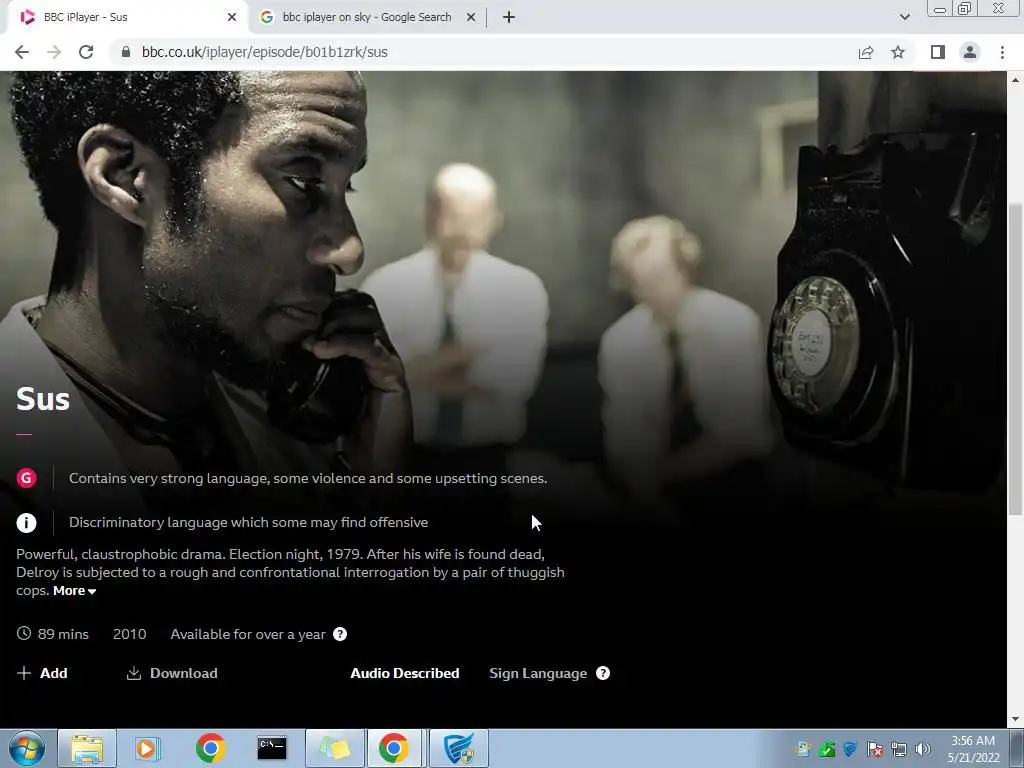Image resolution: width=1024 pixels, height=768 pixels.
Task: Open the active Chrome taskbar icon
Action: pyautogui.click(x=394, y=748)
